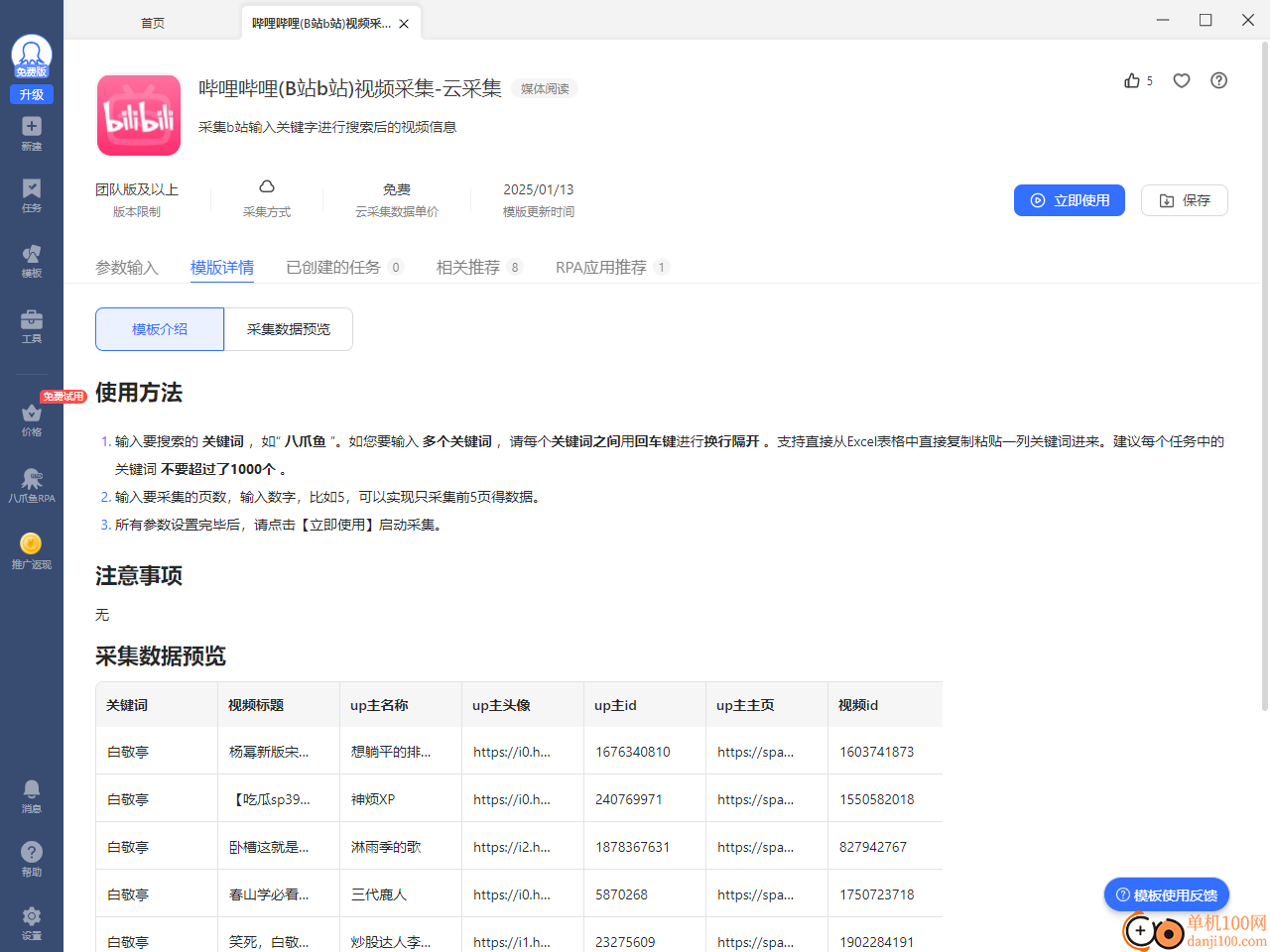The width and height of the screenshot is (1270, 952).
Task: Click the up id cell 5870268
Action: [x=645, y=894]
